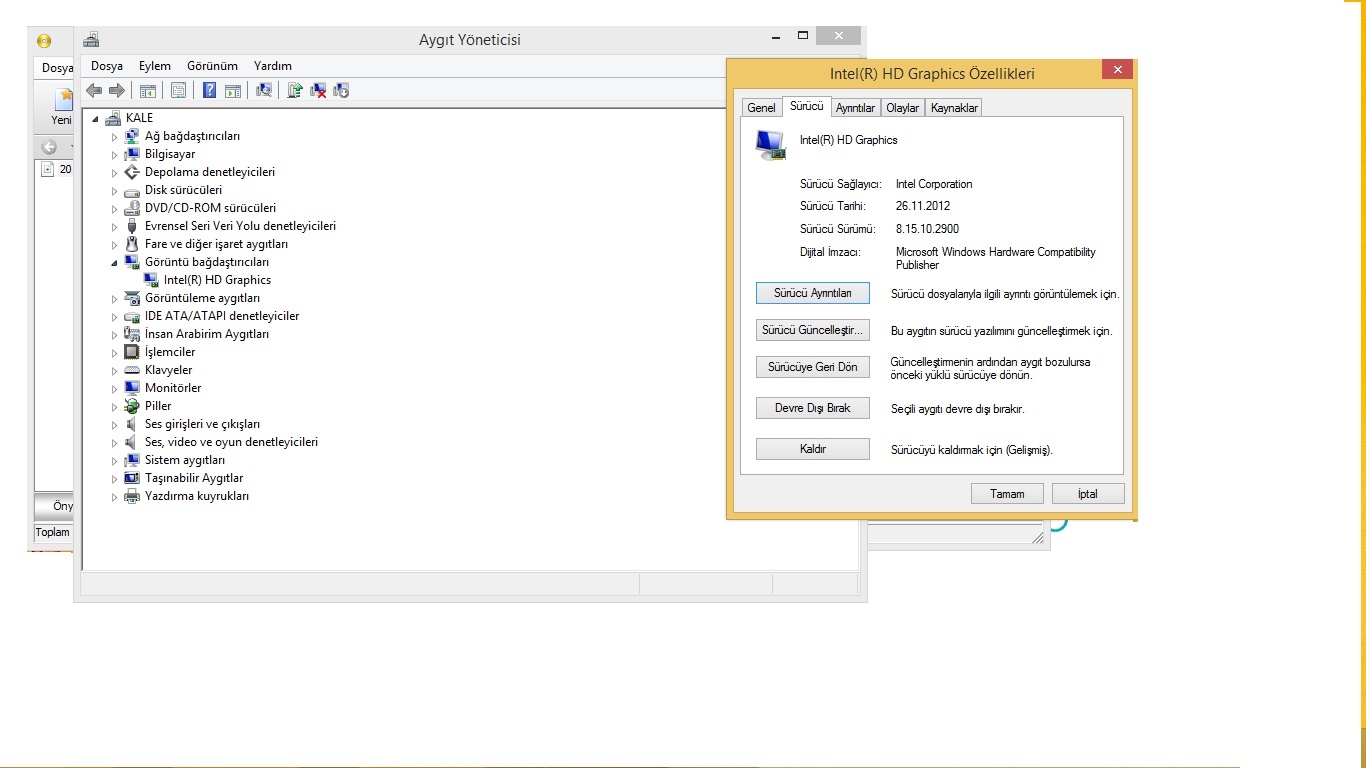Click the Dosya tab in the background window

[57, 68]
